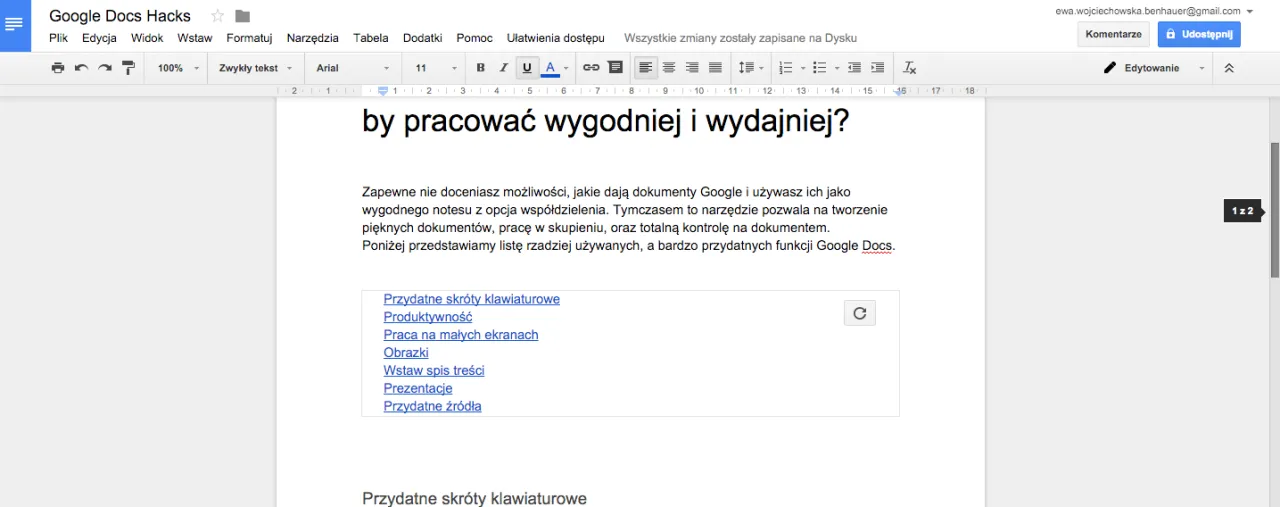
Task: Hide the menus with chevron icon
Action: [1229, 68]
